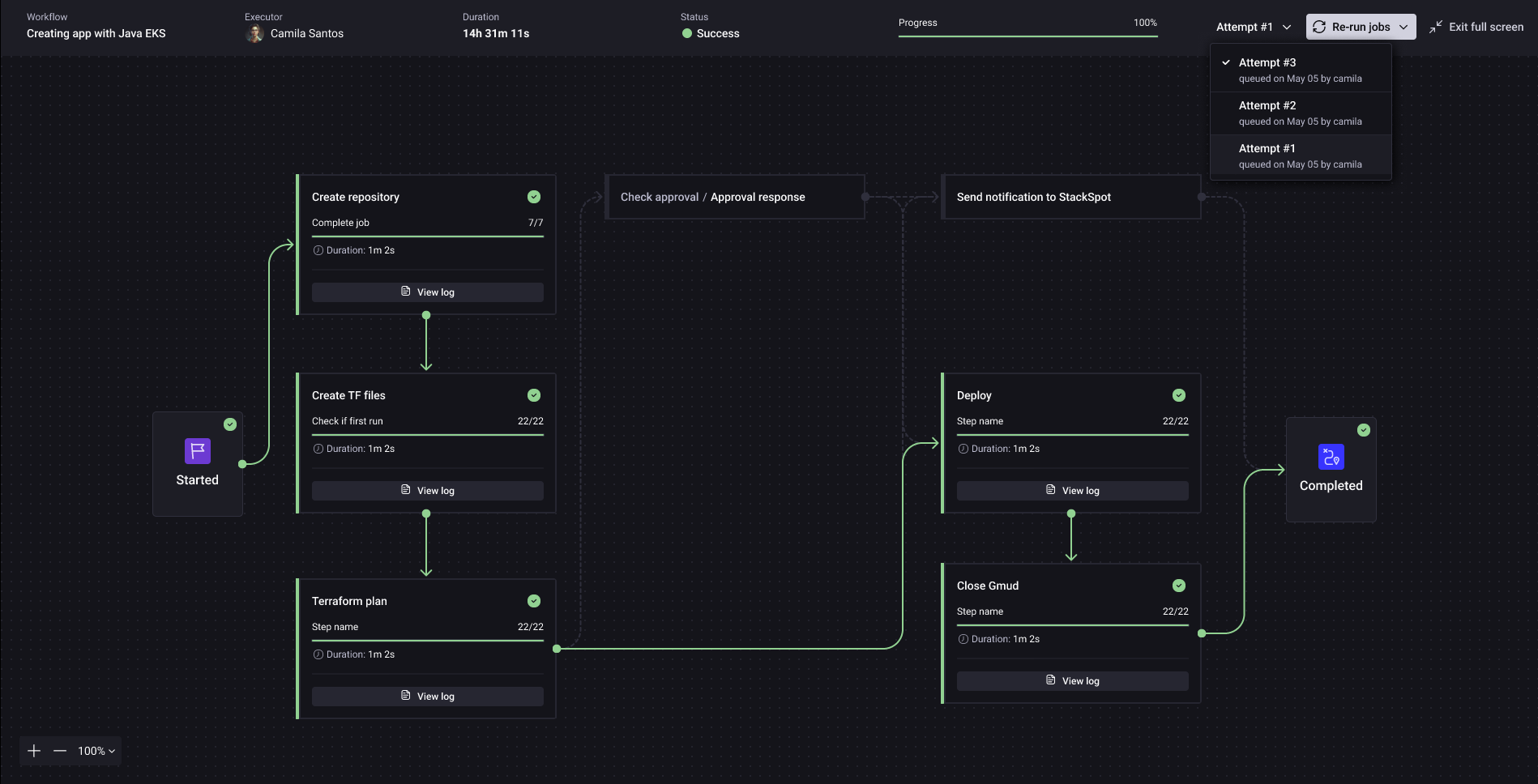
Task: Click the green Progress bar at 100%
Action: pyautogui.click(x=1025, y=36)
